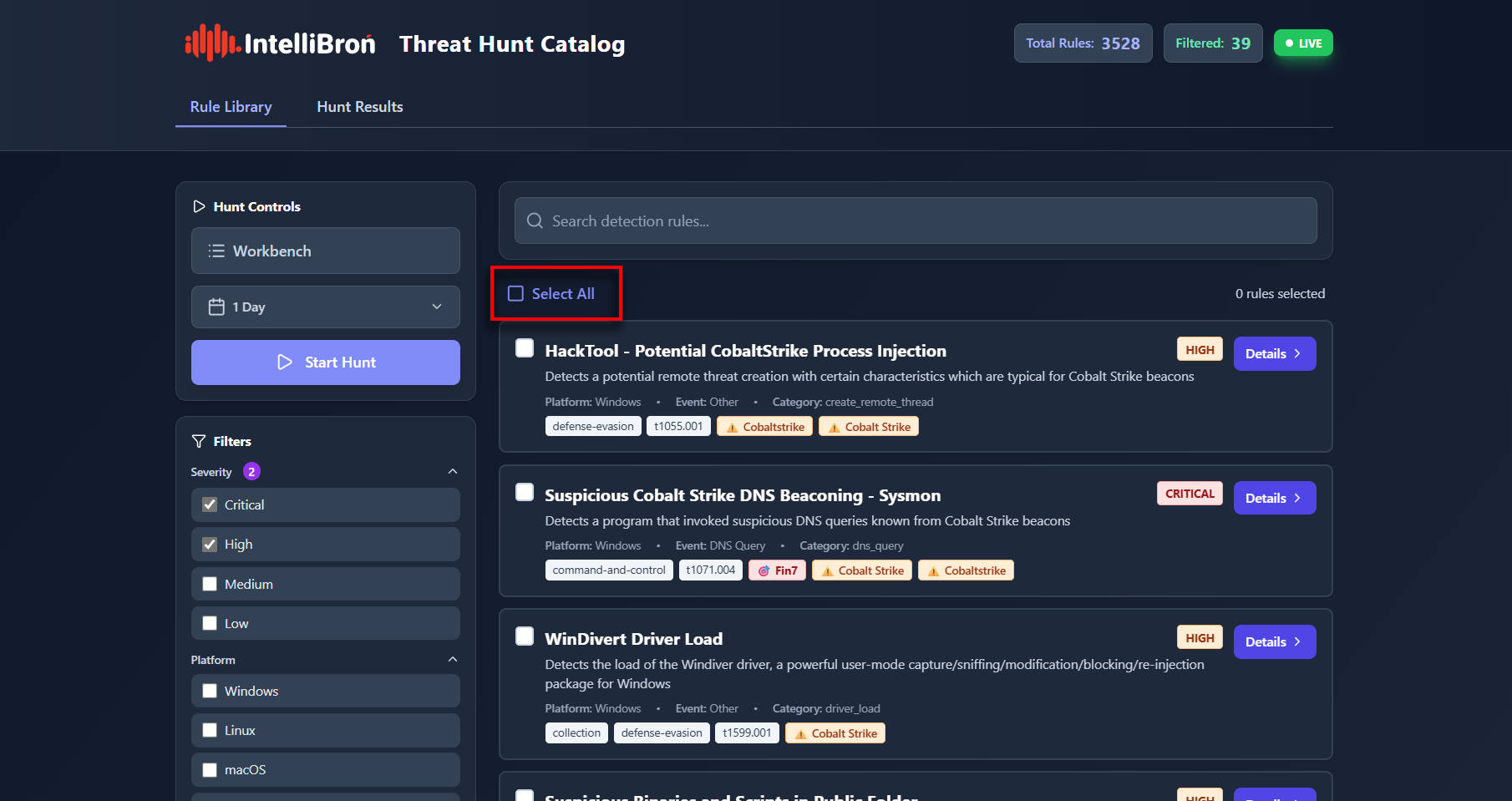This screenshot has height=801, width=1512.
Task: Click the green LIVE status indicator
Action: (x=1302, y=43)
